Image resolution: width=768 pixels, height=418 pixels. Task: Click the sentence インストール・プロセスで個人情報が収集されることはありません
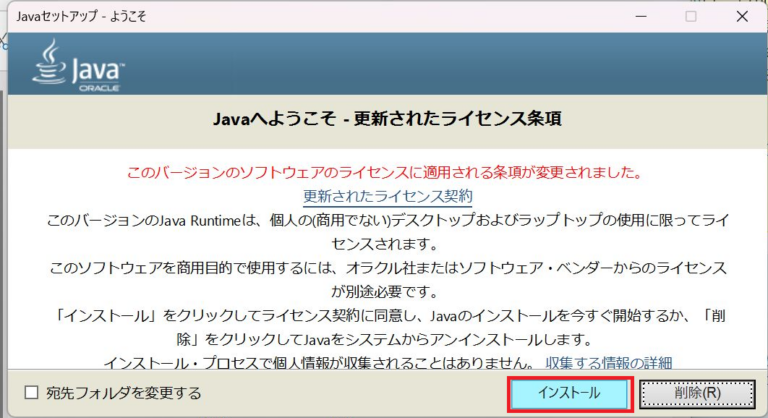tap(318, 363)
